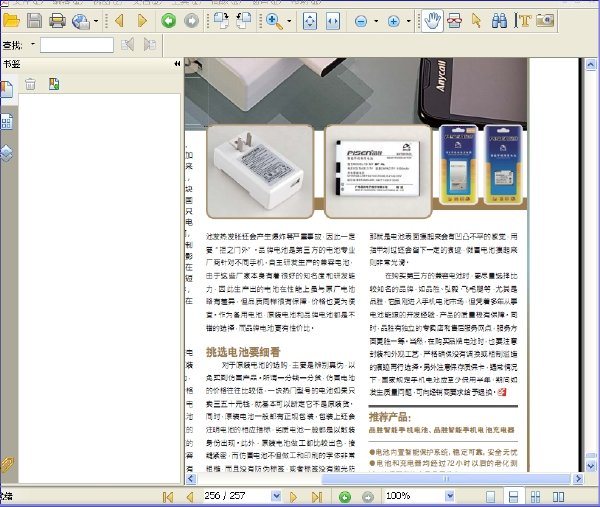Click the horizontal scrollbar right arrow
The height and width of the screenshot is (507, 600).
point(578,478)
